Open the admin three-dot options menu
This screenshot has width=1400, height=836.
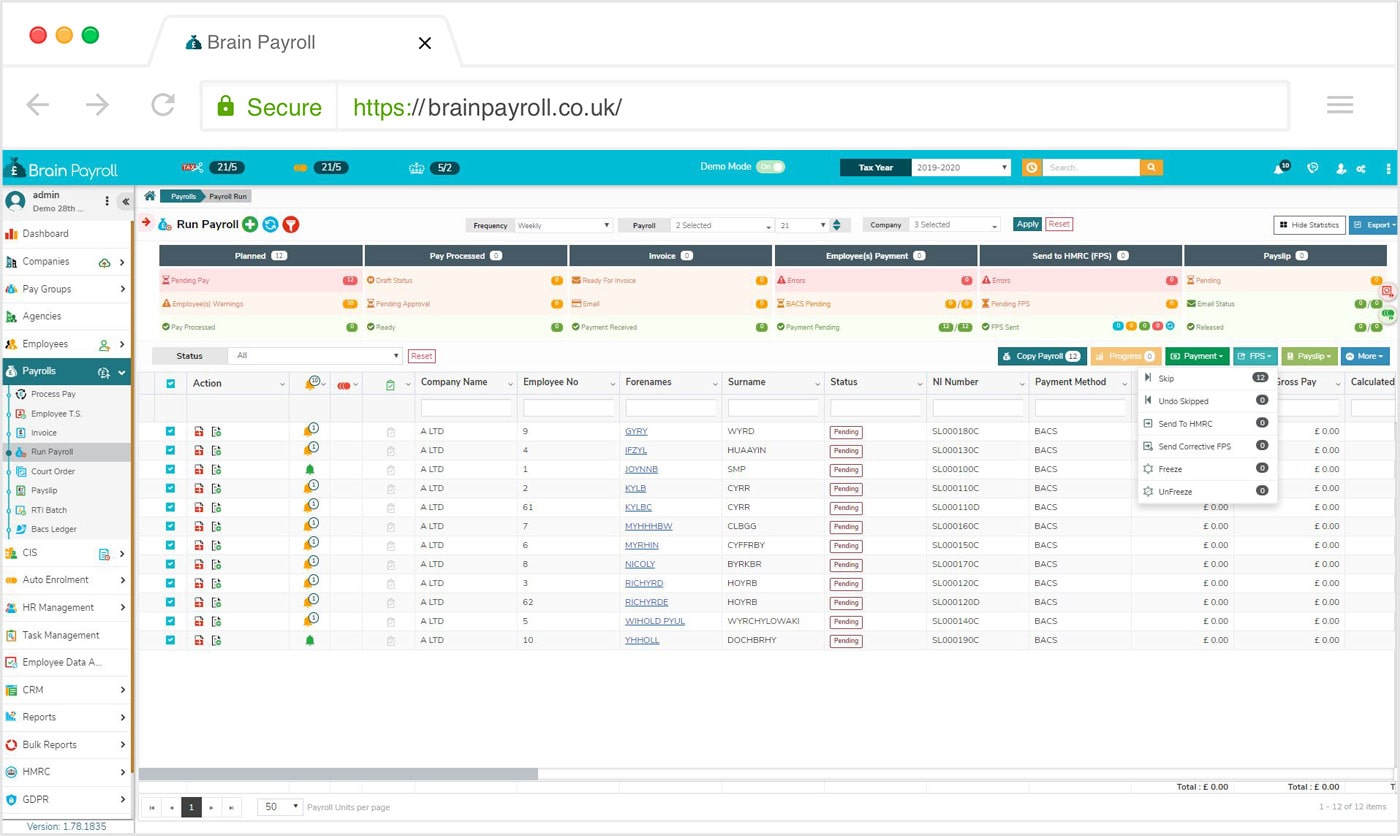[107, 201]
